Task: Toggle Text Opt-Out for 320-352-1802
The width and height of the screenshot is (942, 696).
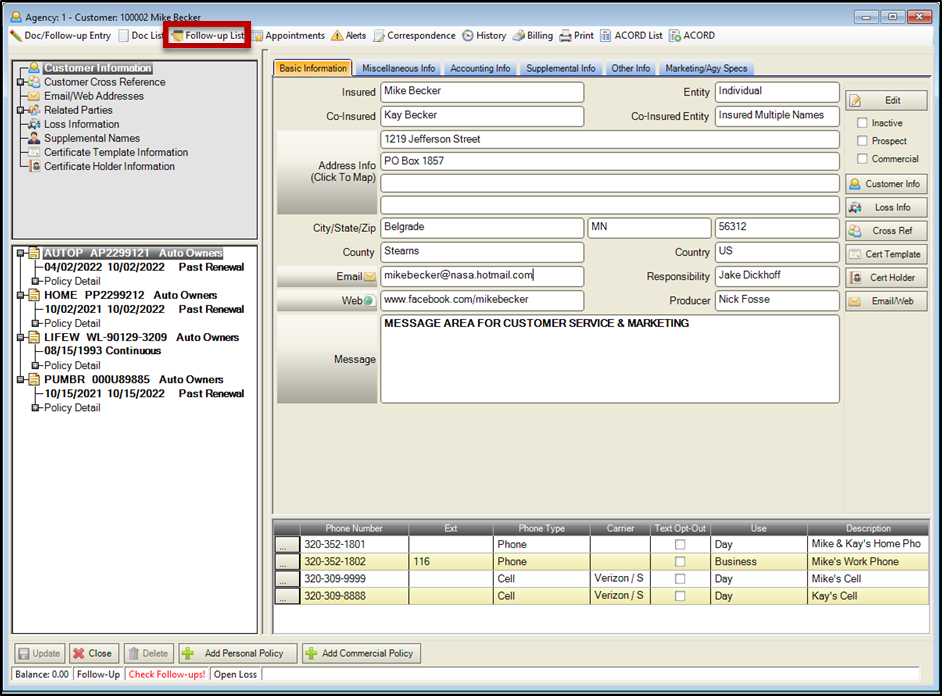Action: click(680, 562)
